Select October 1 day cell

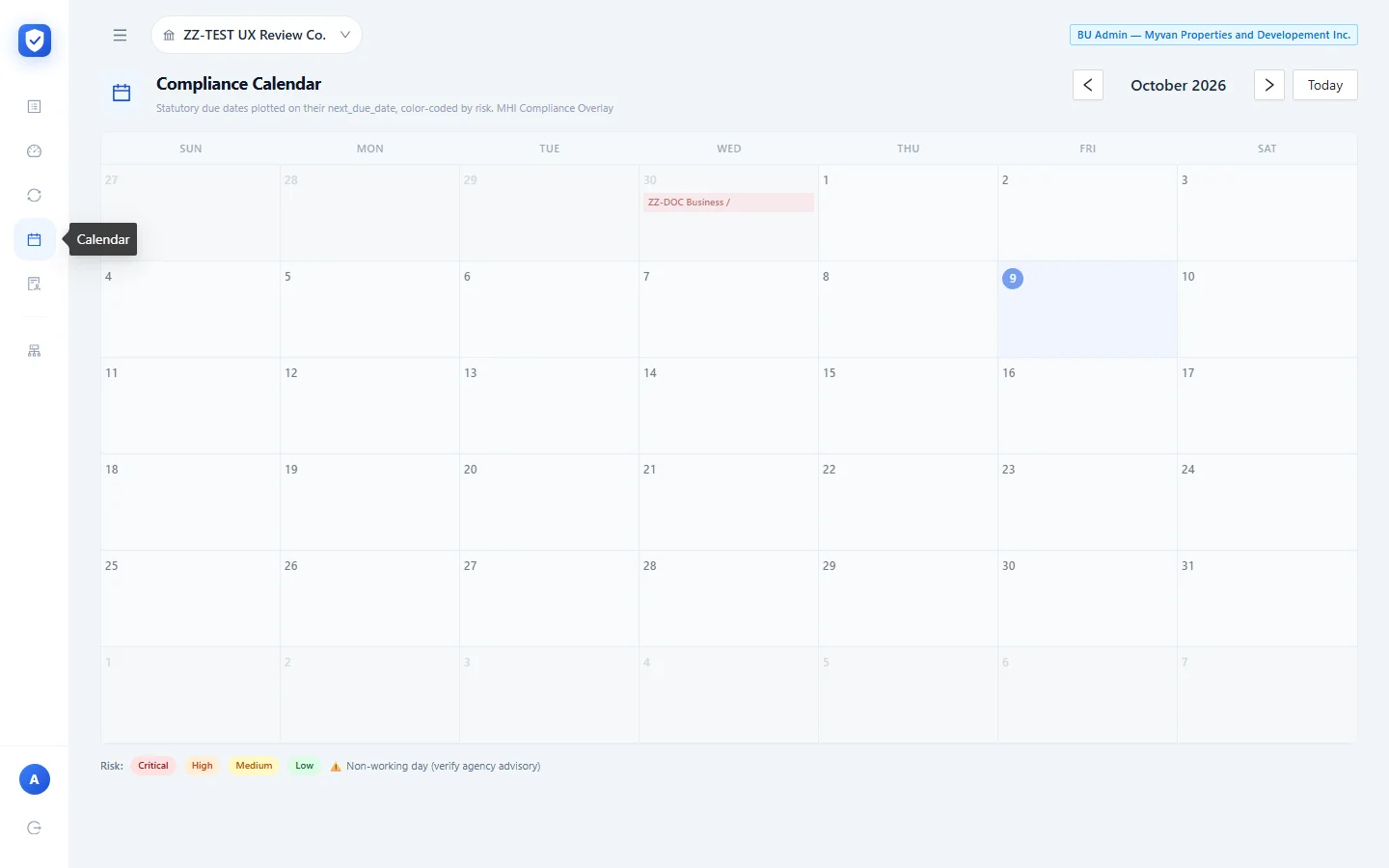point(908,213)
